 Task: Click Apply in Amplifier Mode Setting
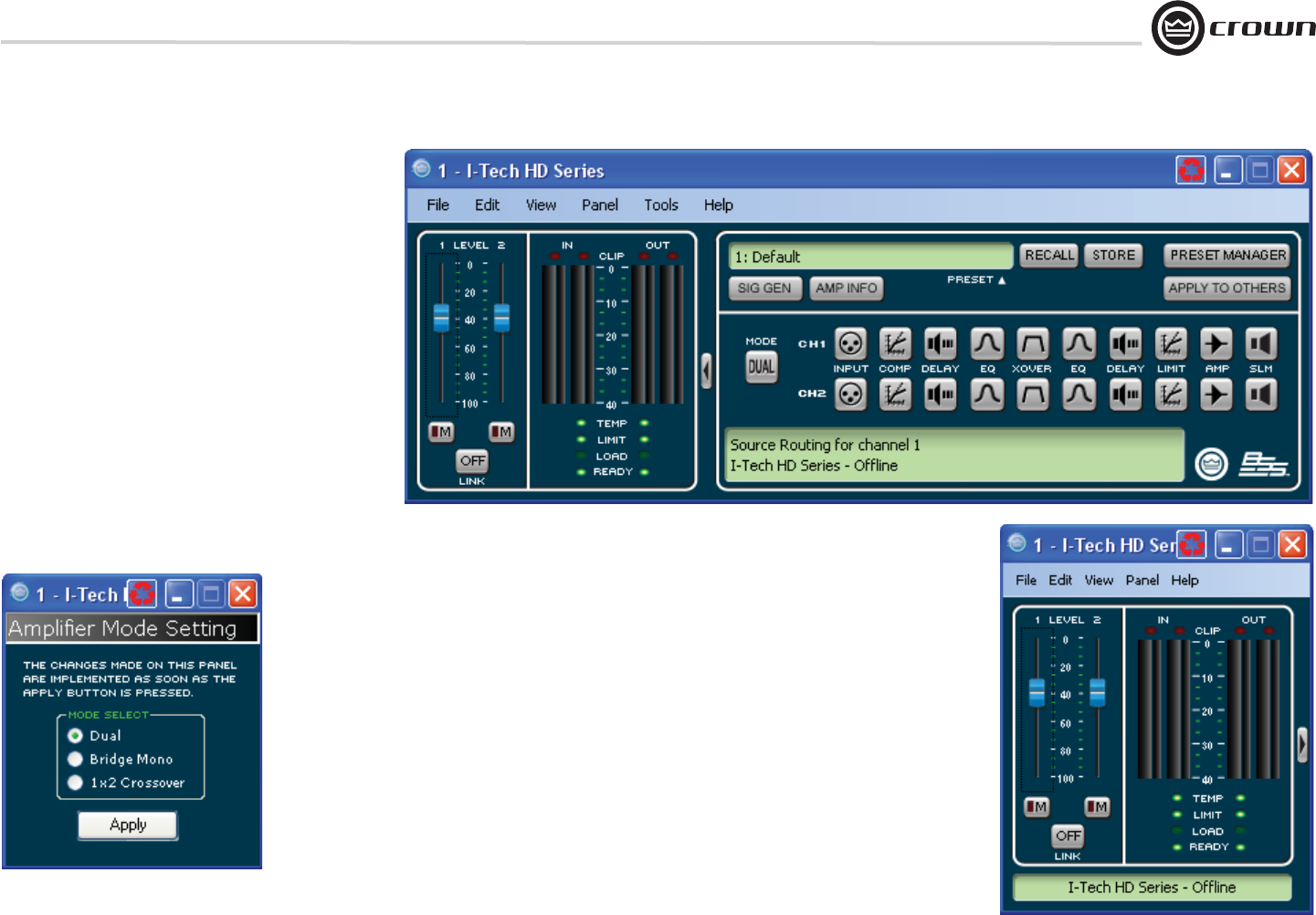point(128,825)
